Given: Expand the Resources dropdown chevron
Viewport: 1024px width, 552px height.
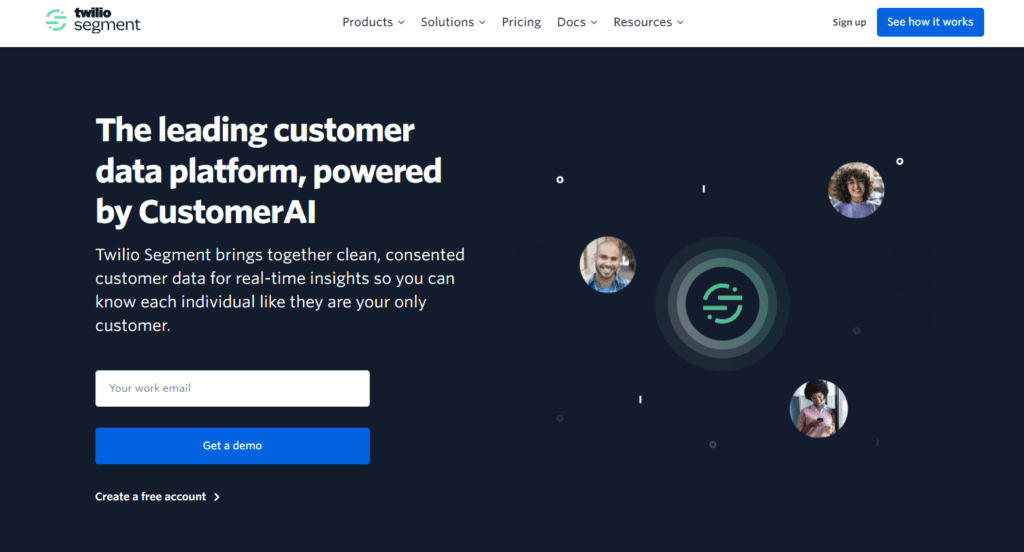Looking at the screenshot, I should 680,22.
